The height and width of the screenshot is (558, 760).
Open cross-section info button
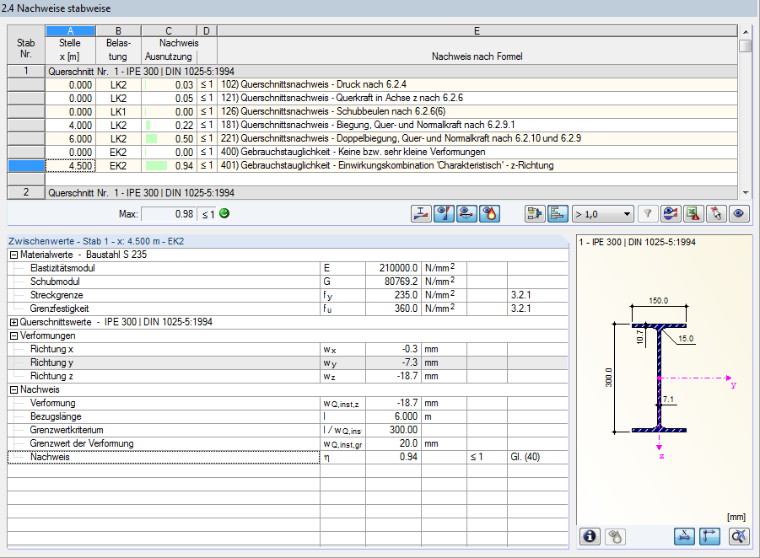point(590,536)
